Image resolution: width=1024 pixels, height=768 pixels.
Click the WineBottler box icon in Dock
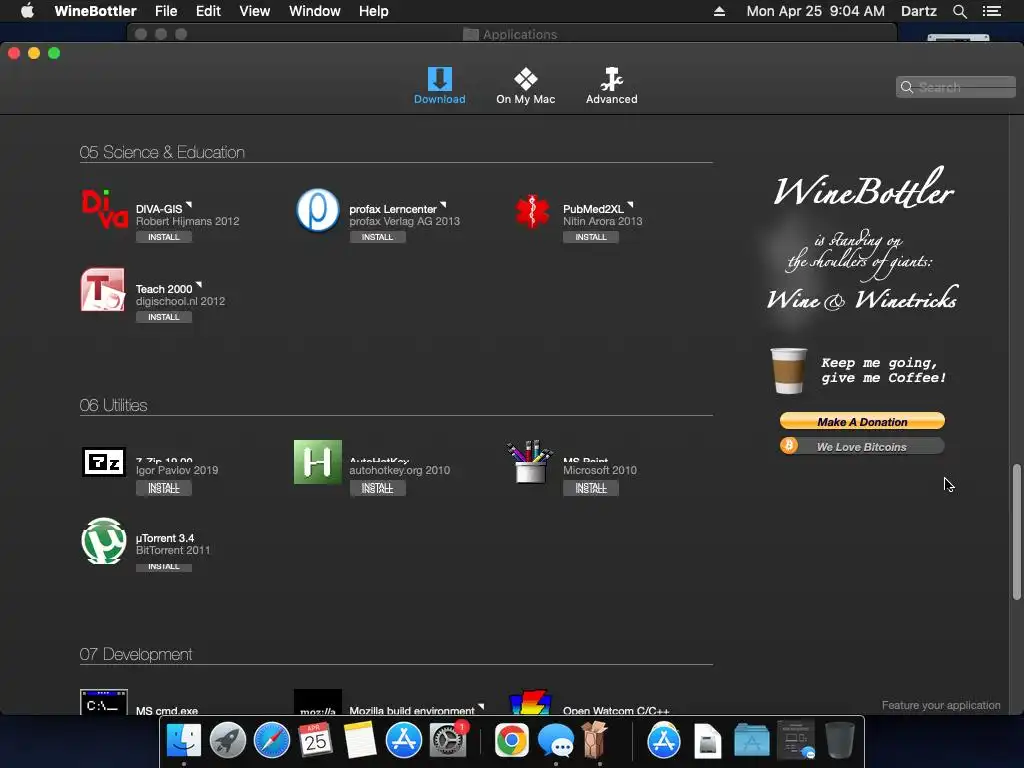click(x=595, y=739)
